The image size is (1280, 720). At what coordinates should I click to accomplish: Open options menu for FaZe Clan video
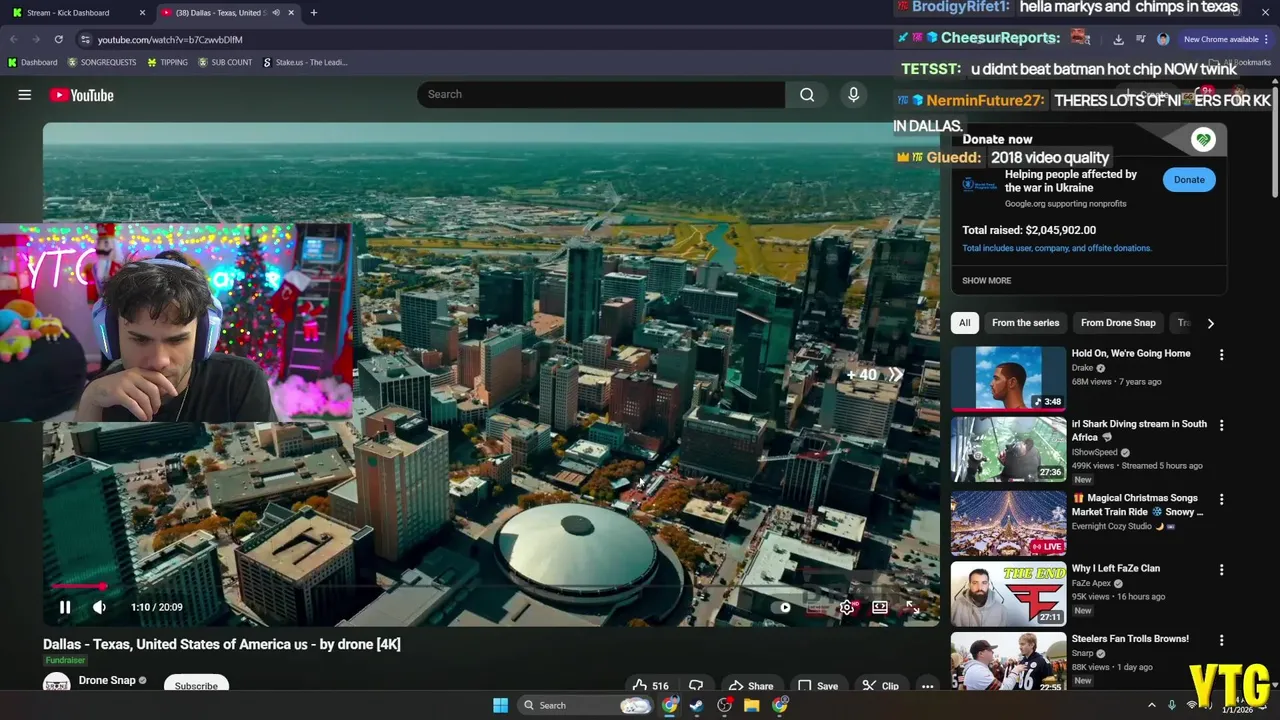pyautogui.click(x=1221, y=570)
